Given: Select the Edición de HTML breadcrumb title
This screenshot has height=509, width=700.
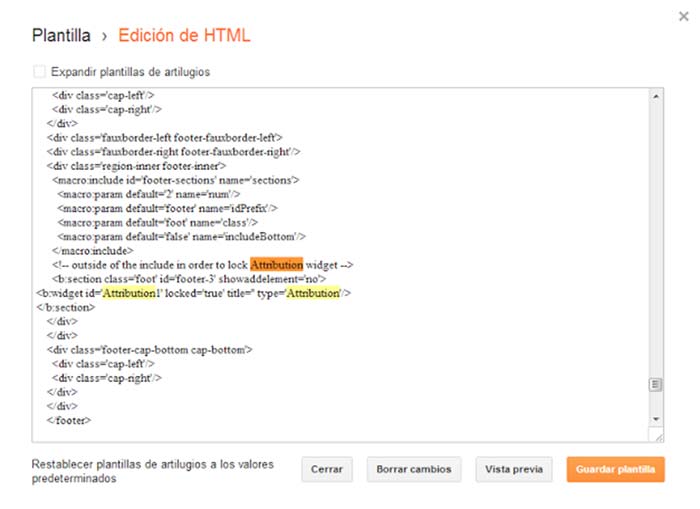Looking at the screenshot, I should point(184,36).
